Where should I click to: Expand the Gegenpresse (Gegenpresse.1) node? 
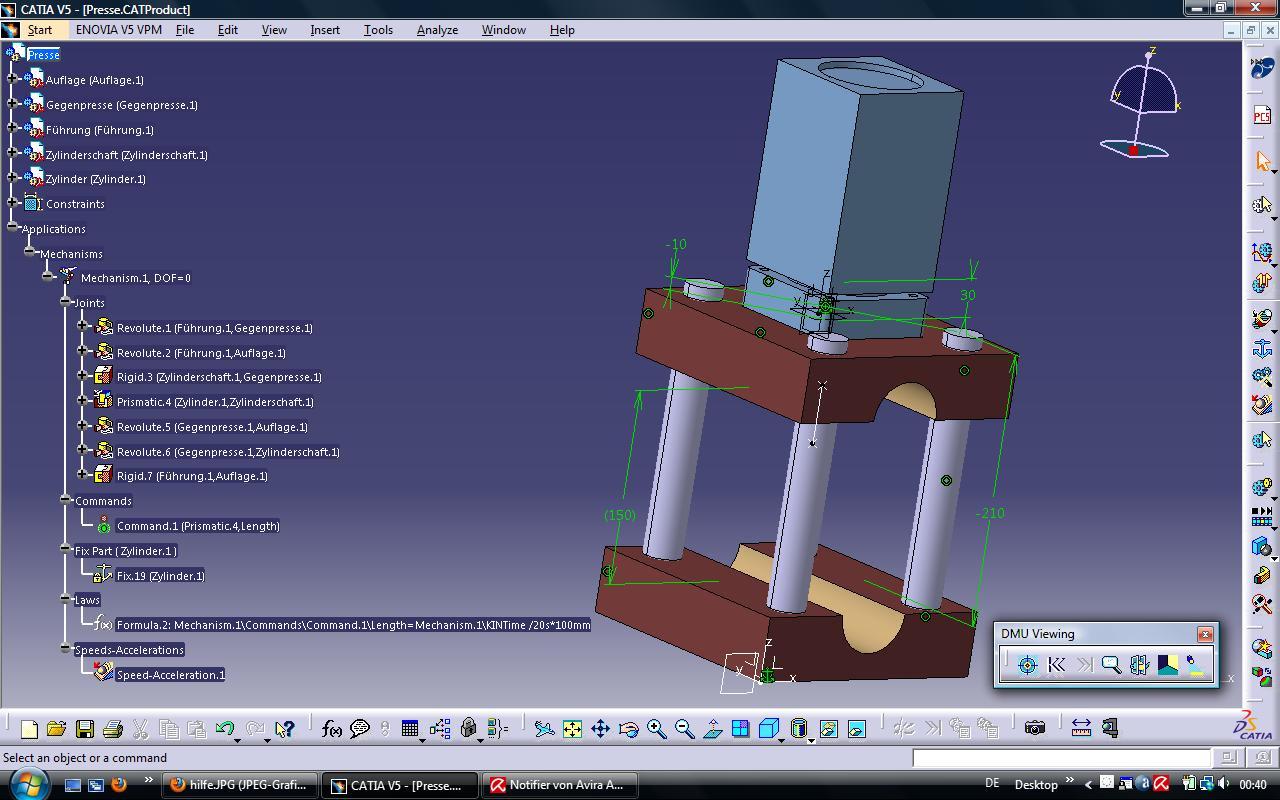[12, 104]
